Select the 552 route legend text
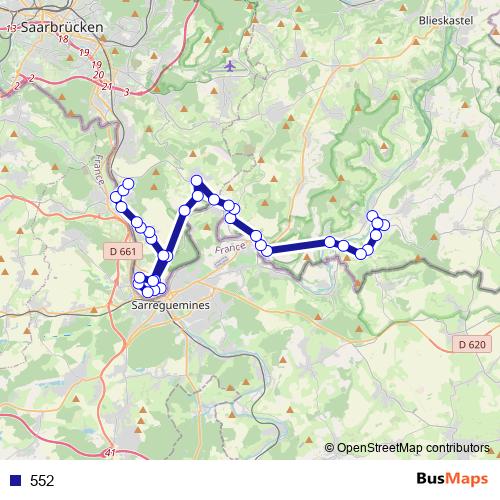The width and height of the screenshot is (500, 500). coord(42,481)
